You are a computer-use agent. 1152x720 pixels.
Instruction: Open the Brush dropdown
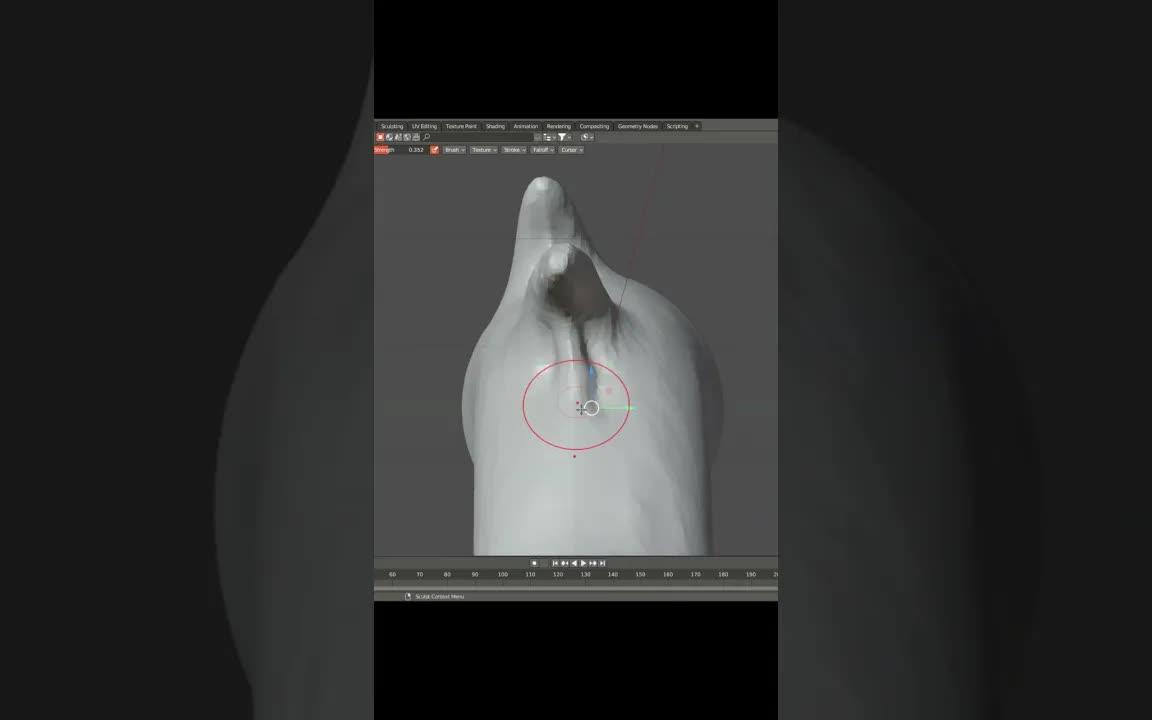tap(453, 150)
